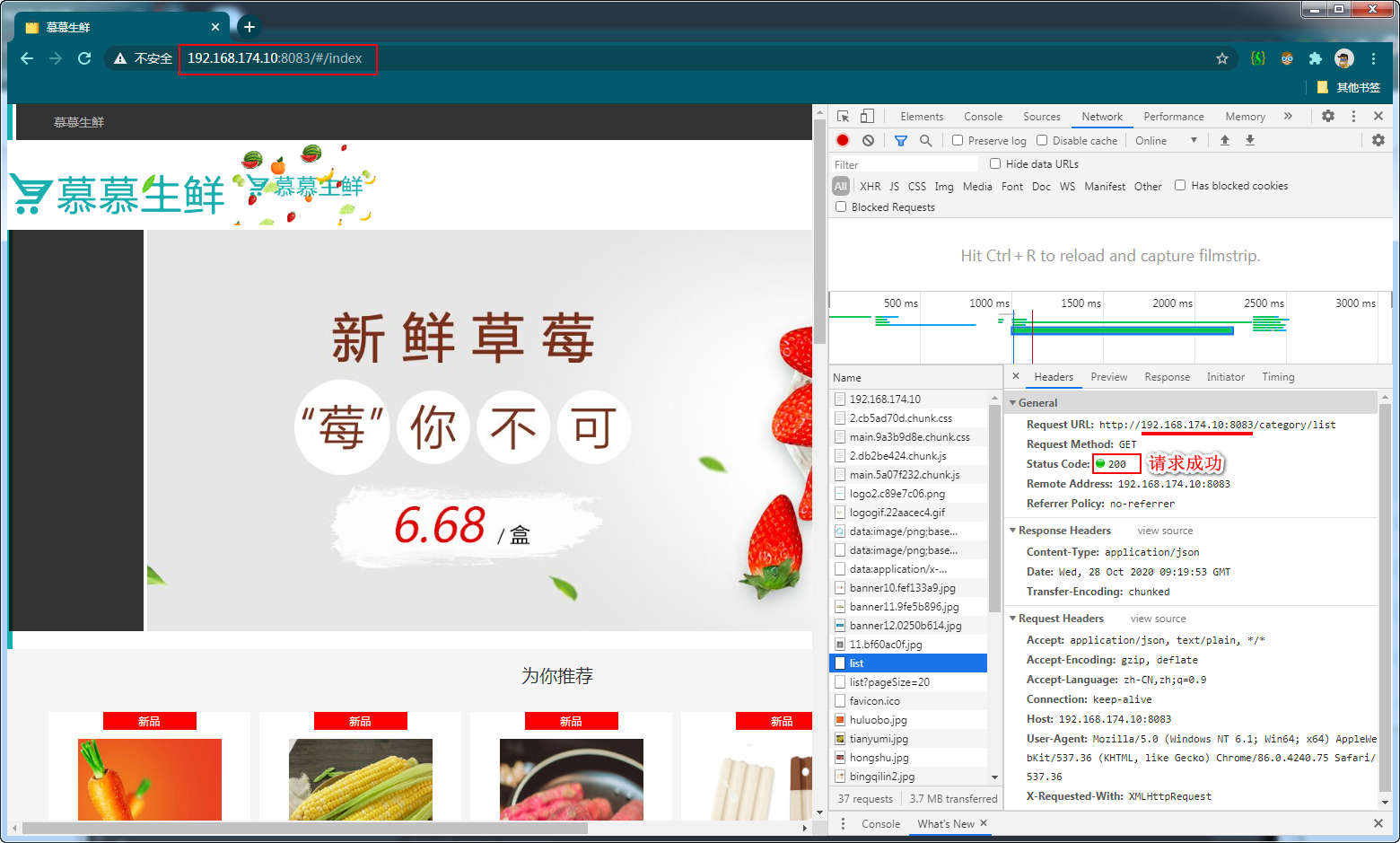Select the list?pageSize=20 request
This screenshot has width=1400, height=843.
(908, 682)
